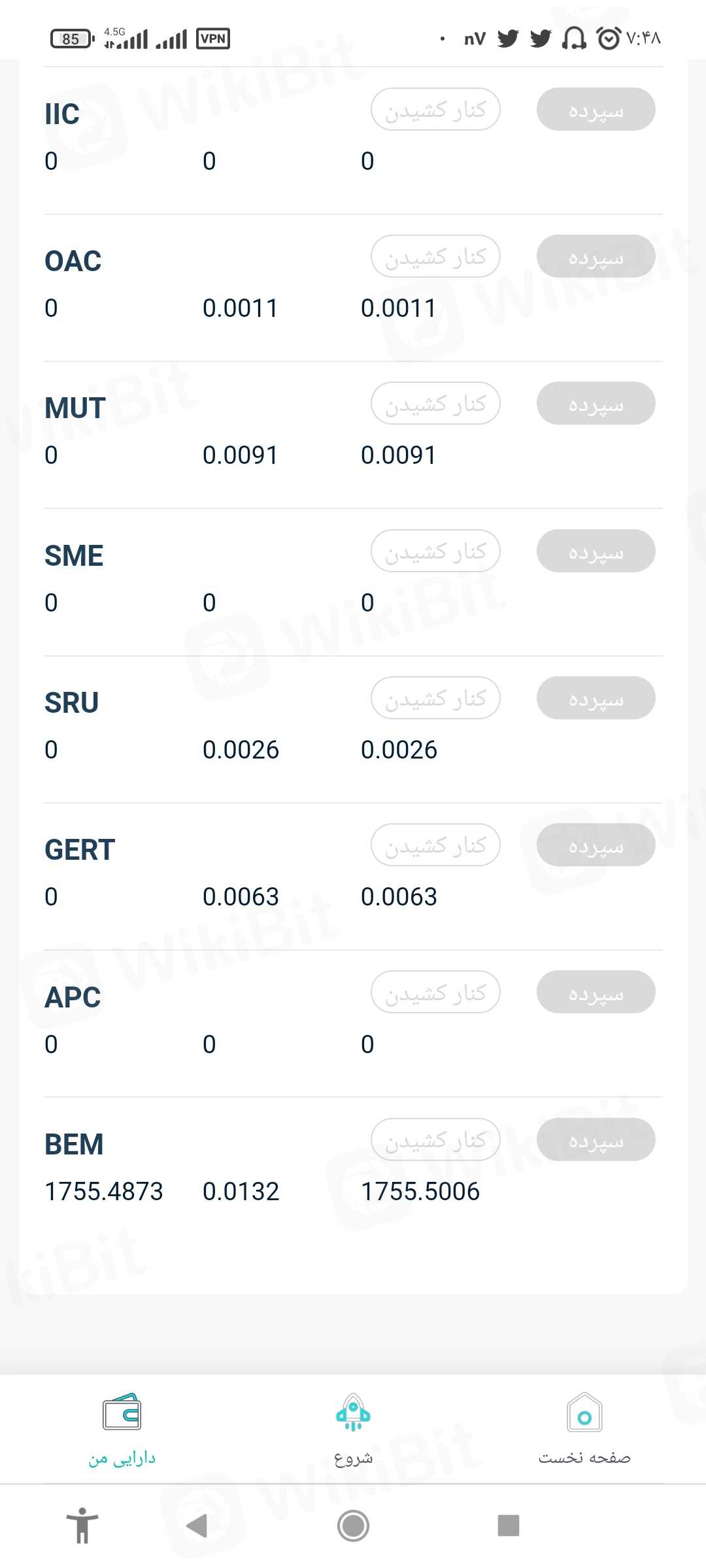The height and width of the screenshot is (1568, 706).
Task: Tap the accessibility figure icon
Action: point(82,1526)
